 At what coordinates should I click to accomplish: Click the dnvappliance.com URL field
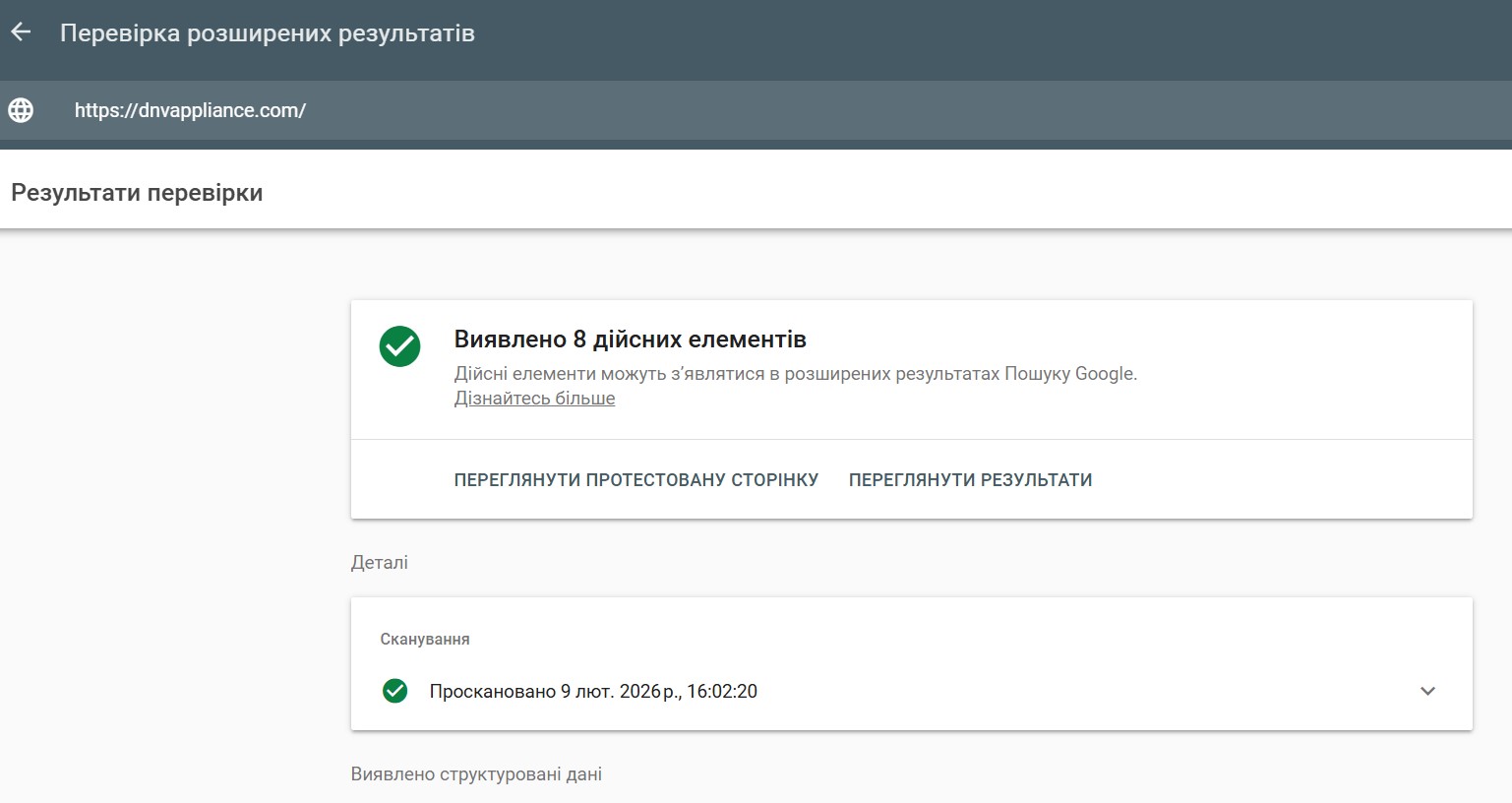[x=190, y=110]
